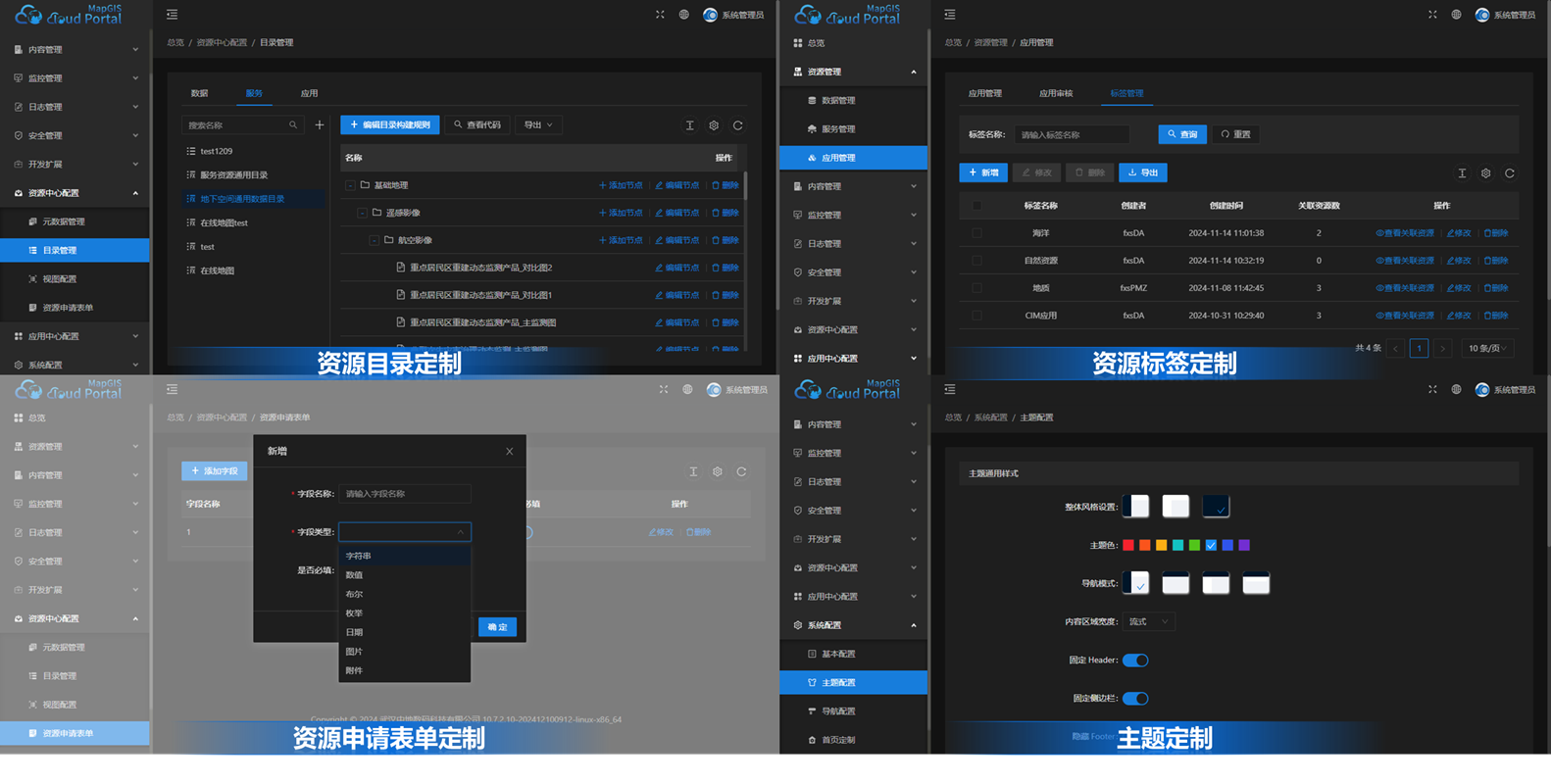Click the 查询 button in 标签管理
The width and height of the screenshot is (1551, 784).
pyautogui.click(x=1182, y=134)
